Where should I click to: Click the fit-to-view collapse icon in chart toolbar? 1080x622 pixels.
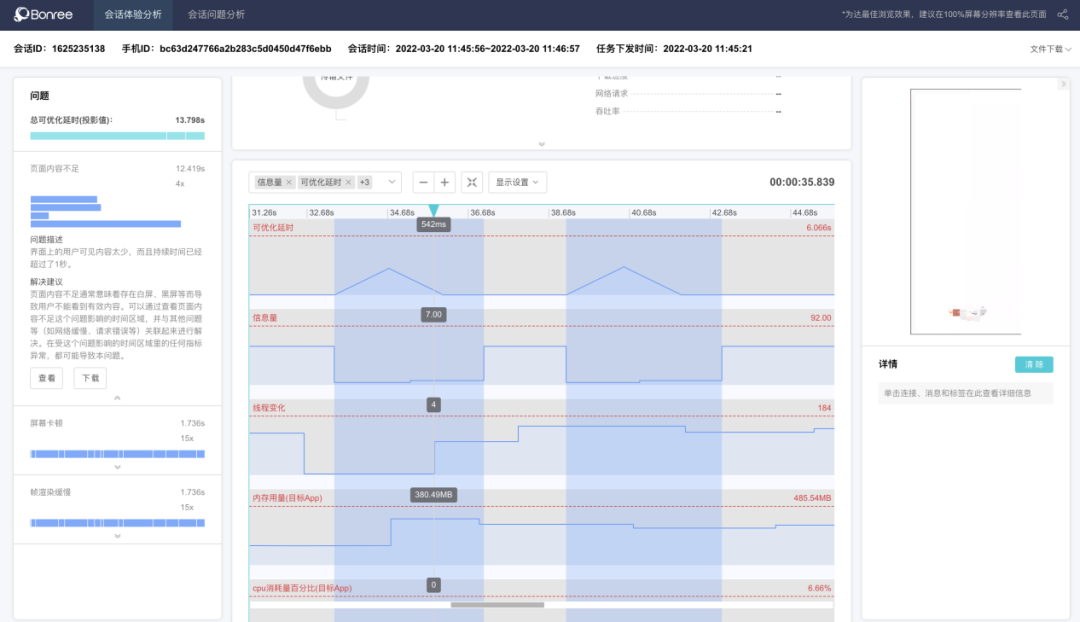pos(473,182)
